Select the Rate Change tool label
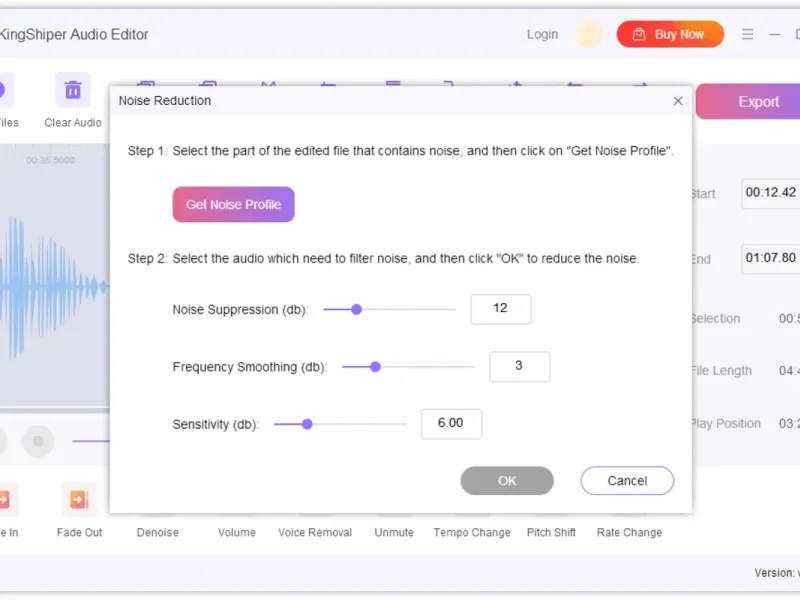Viewport: 800px width, 600px height. 630,532
